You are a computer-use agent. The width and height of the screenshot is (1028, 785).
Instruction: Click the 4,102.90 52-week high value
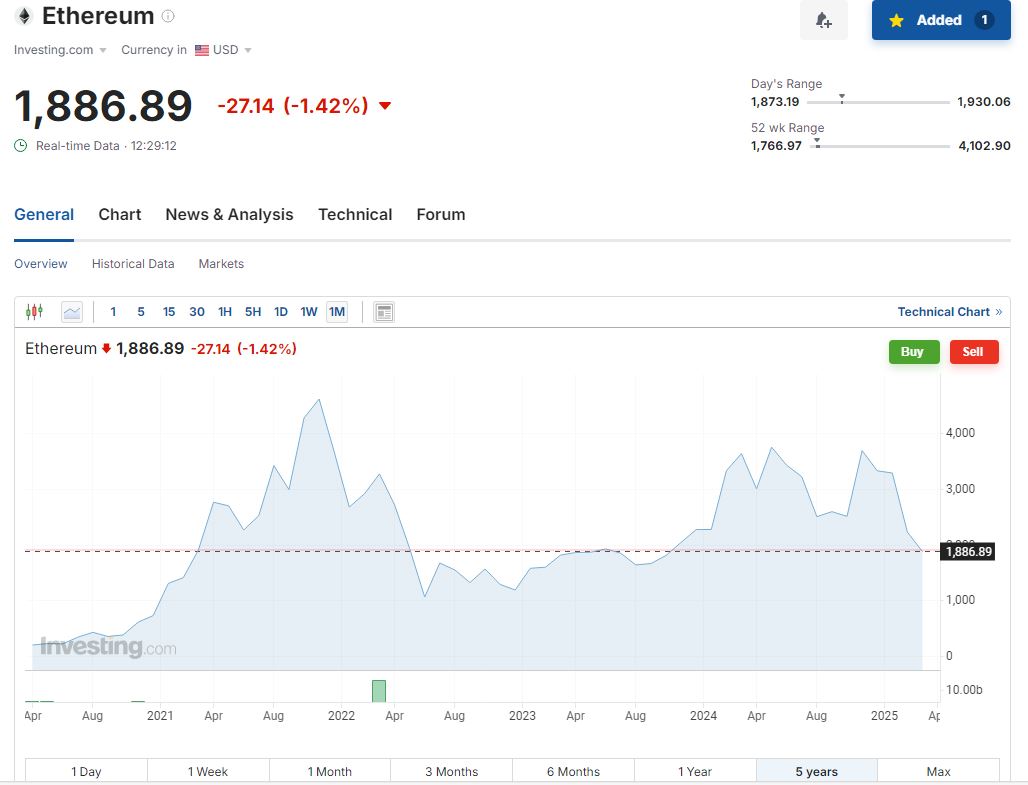click(984, 146)
